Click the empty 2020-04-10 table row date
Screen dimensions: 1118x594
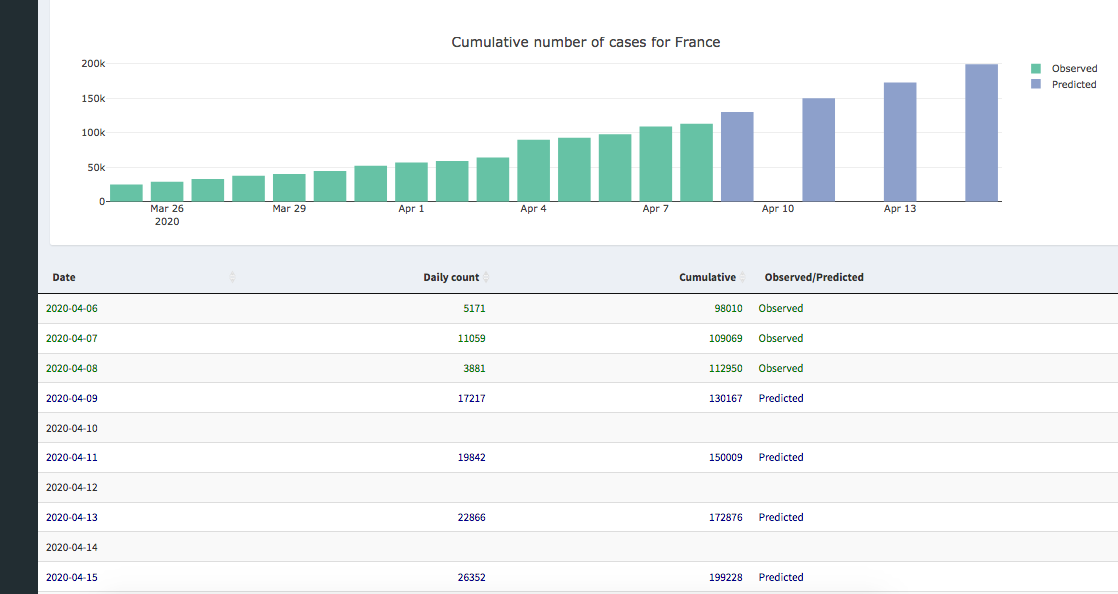(72, 428)
